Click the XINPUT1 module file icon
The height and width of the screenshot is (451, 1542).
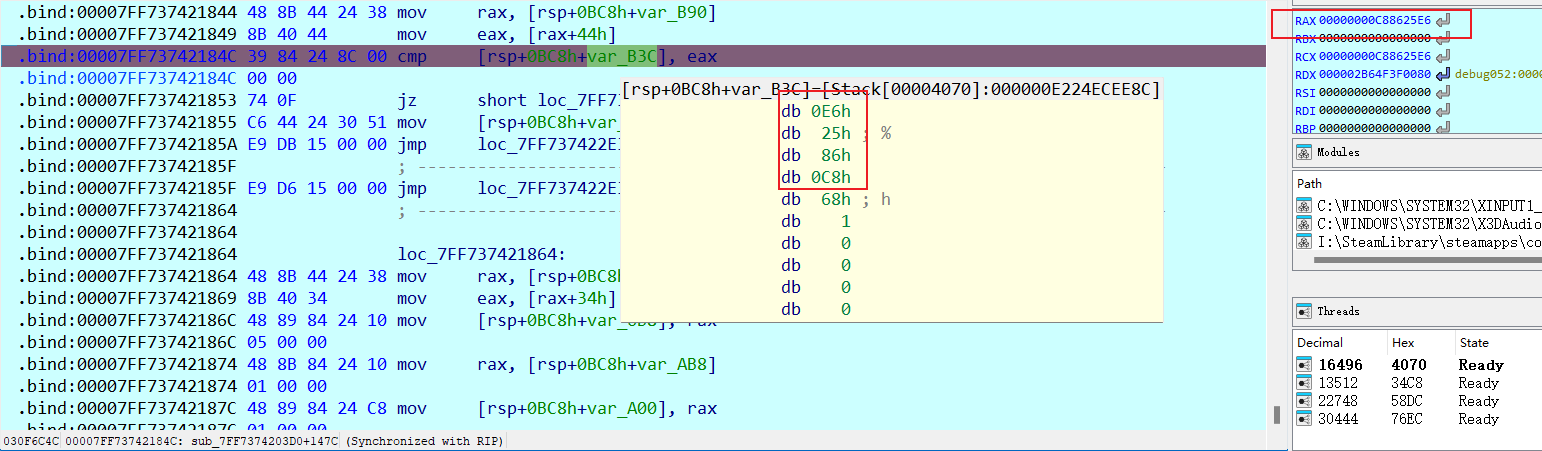pos(1304,205)
